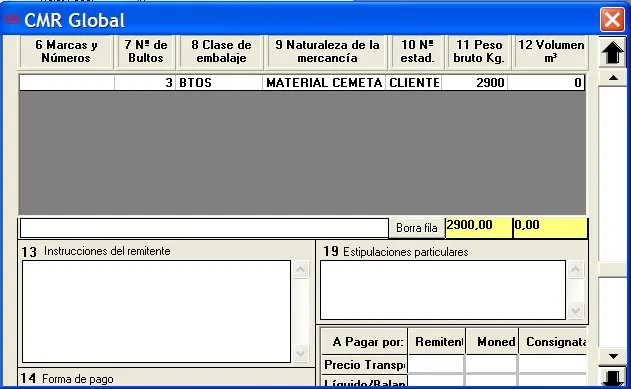Click the Remitente cell of Precio Transporte row
This screenshot has width=631, height=389.
click(x=437, y=365)
